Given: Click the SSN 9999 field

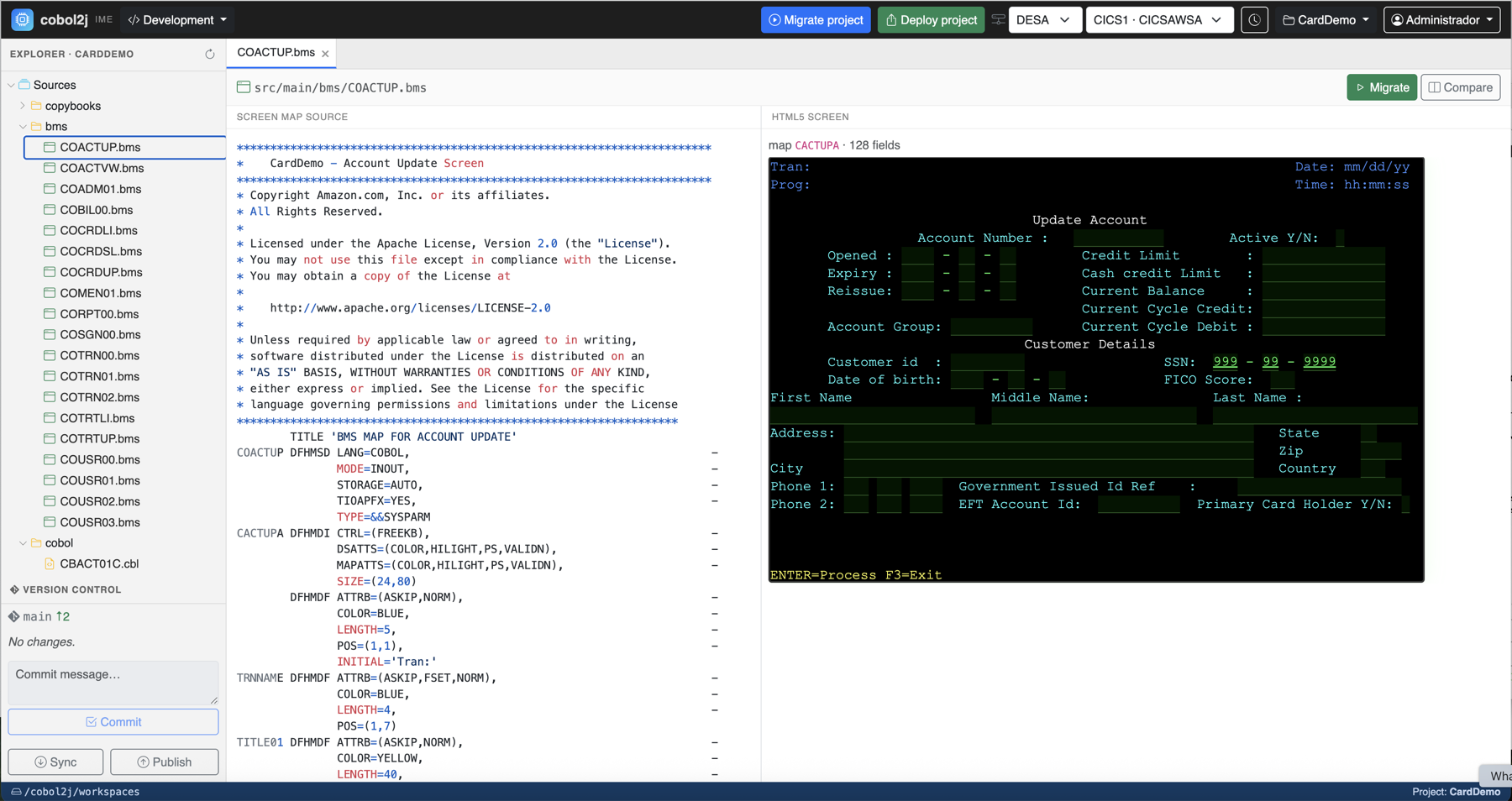Looking at the screenshot, I should (x=1319, y=363).
